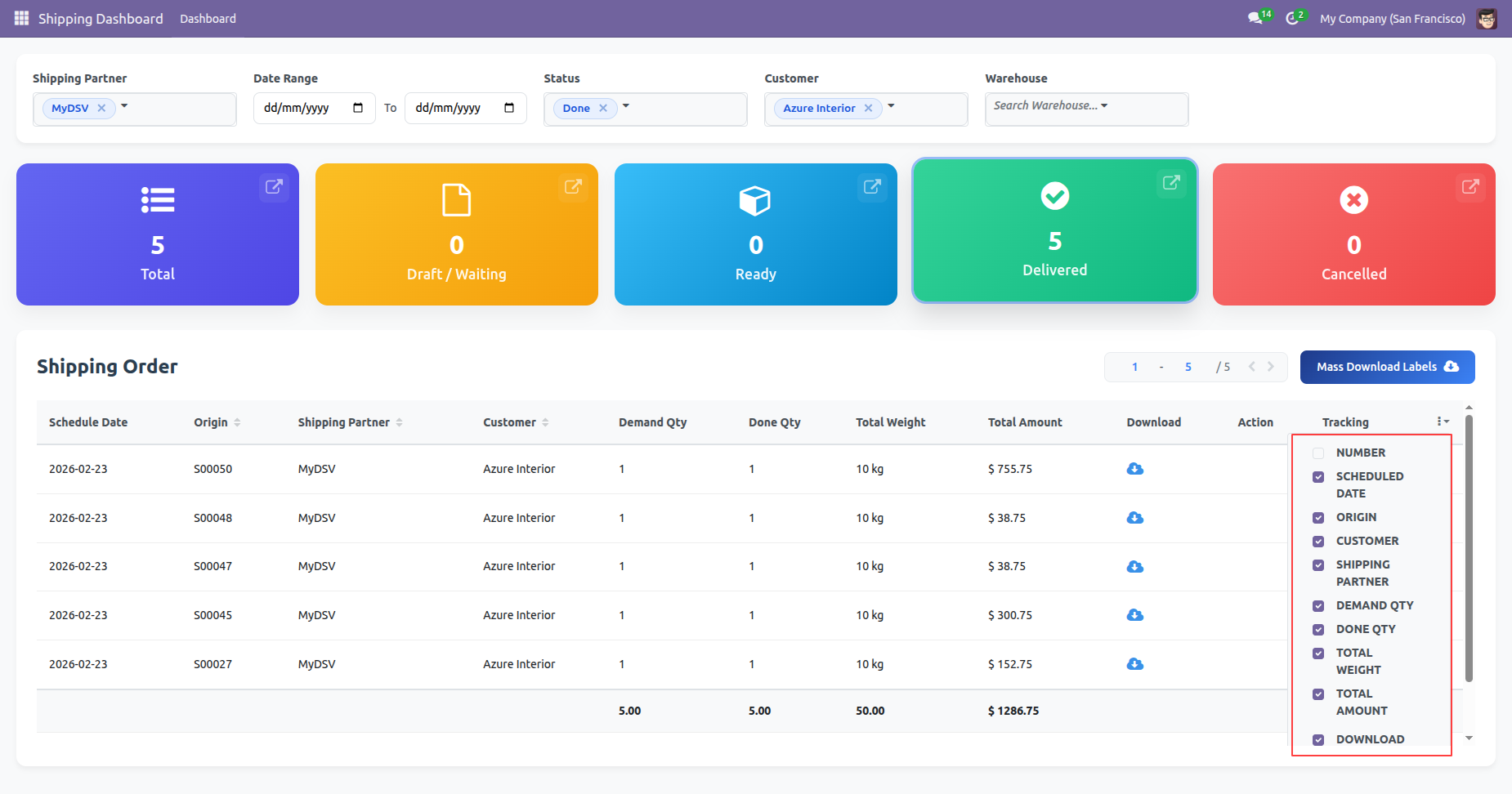Click the start date range field
Viewport: 1512px width, 794px height.
(x=314, y=108)
